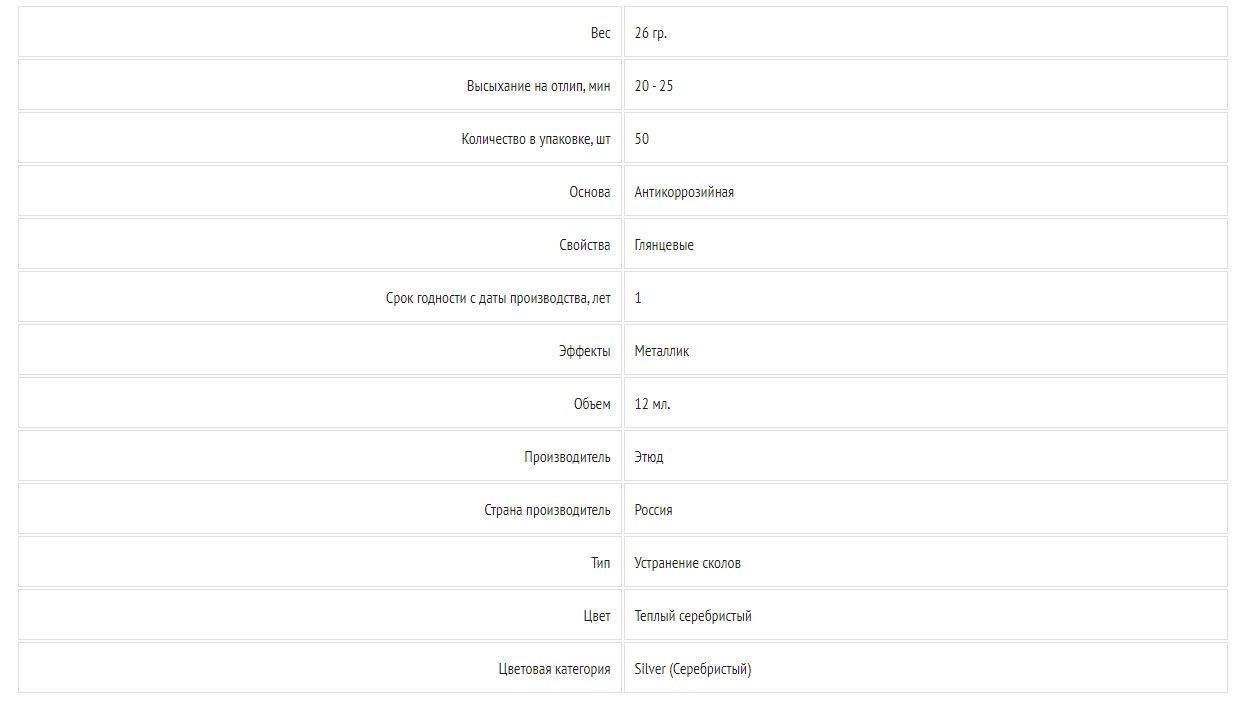The width and height of the screenshot is (1247, 708).
Task: Click the 'Основа' row label
Action: point(590,192)
